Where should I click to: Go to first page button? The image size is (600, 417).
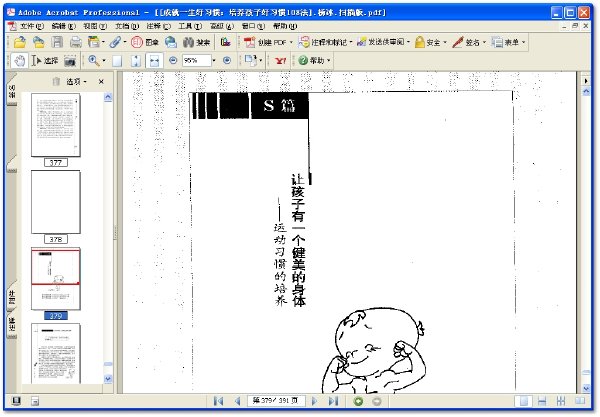218,401
